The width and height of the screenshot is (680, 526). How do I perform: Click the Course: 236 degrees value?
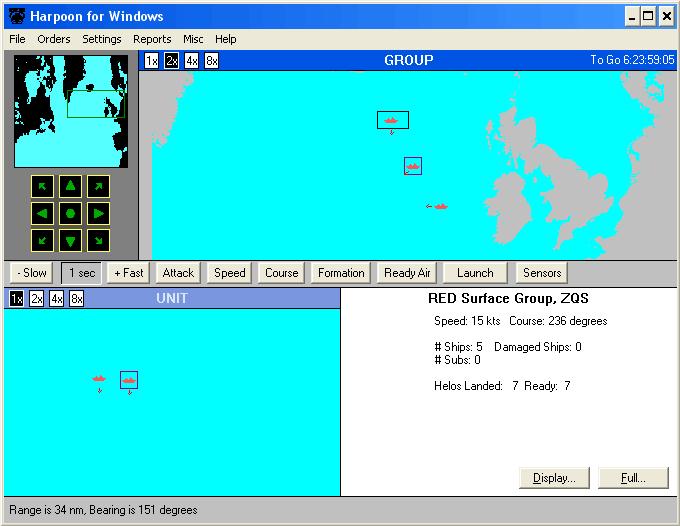(558, 321)
